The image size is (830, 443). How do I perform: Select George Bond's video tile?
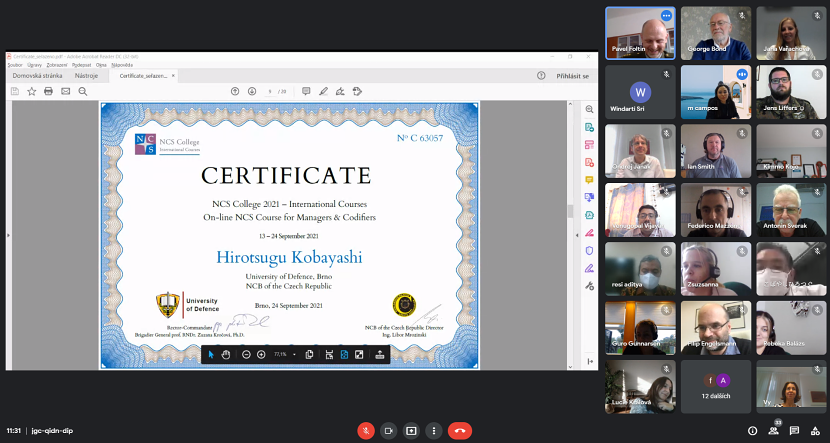[x=716, y=33]
